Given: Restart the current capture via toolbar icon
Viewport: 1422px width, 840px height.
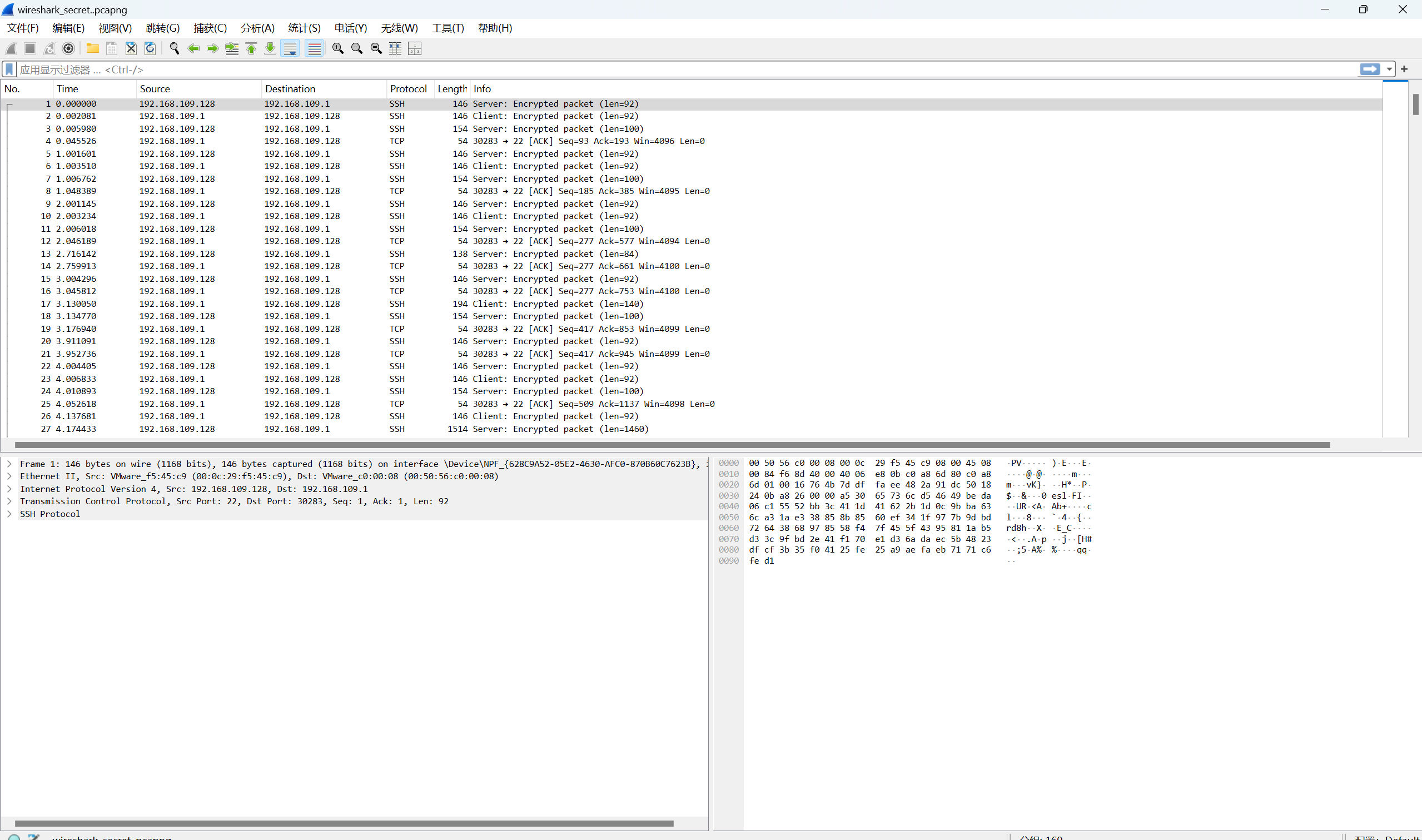Looking at the screenshot, I should tap(50, 49).
